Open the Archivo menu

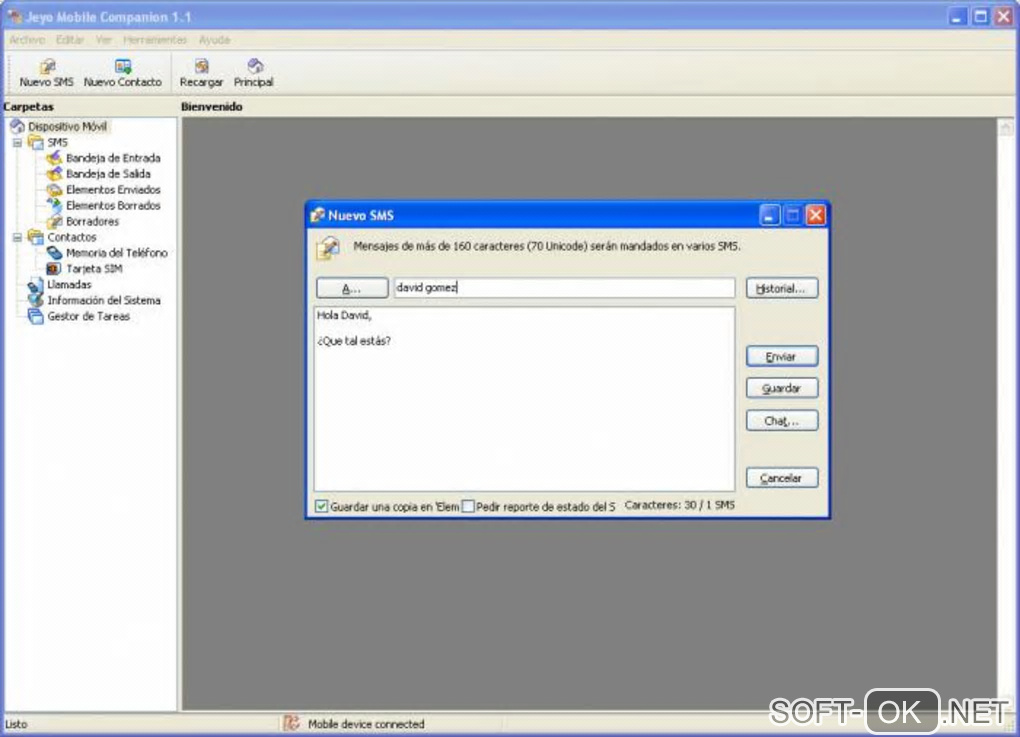click(x=27, y=40)
